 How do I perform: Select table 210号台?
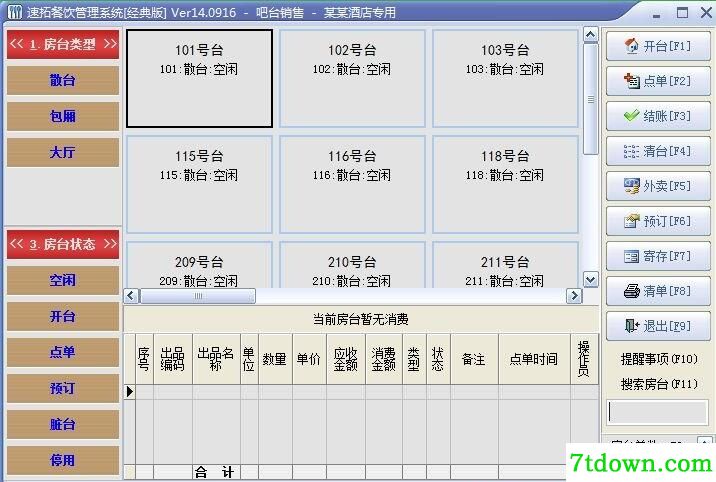[352, 265]
